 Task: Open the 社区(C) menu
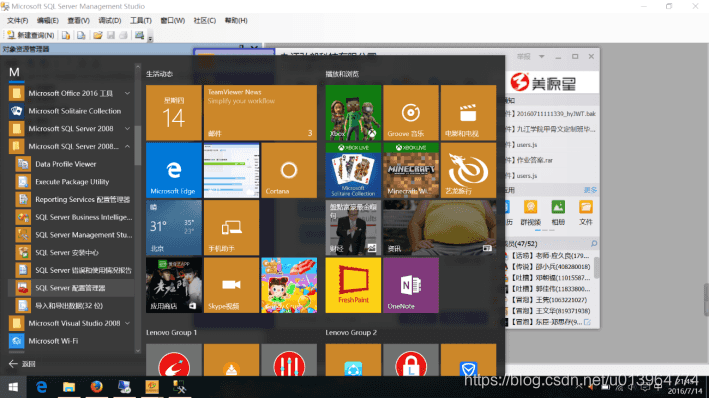coord(204,20)
